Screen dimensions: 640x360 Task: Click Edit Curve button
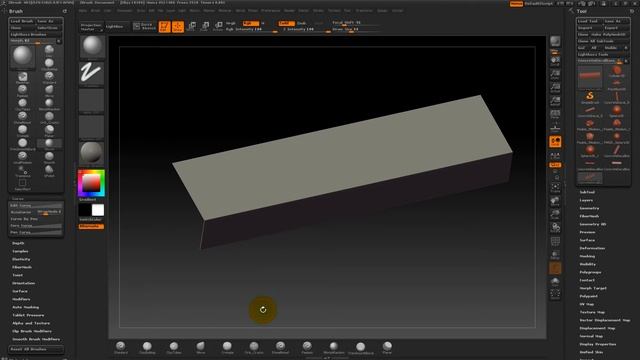click(36, 205)
